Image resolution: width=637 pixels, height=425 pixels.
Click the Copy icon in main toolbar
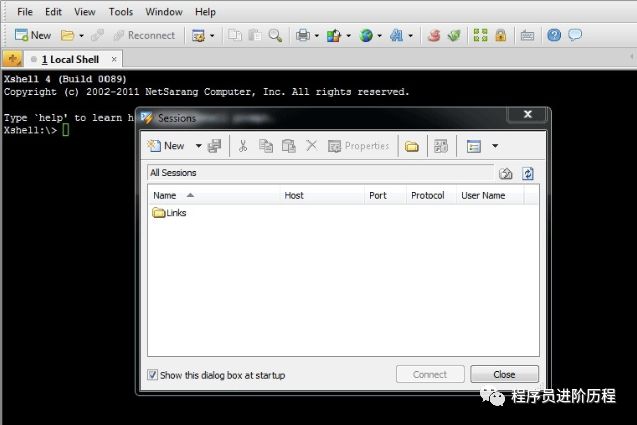(x=235, y=35)
